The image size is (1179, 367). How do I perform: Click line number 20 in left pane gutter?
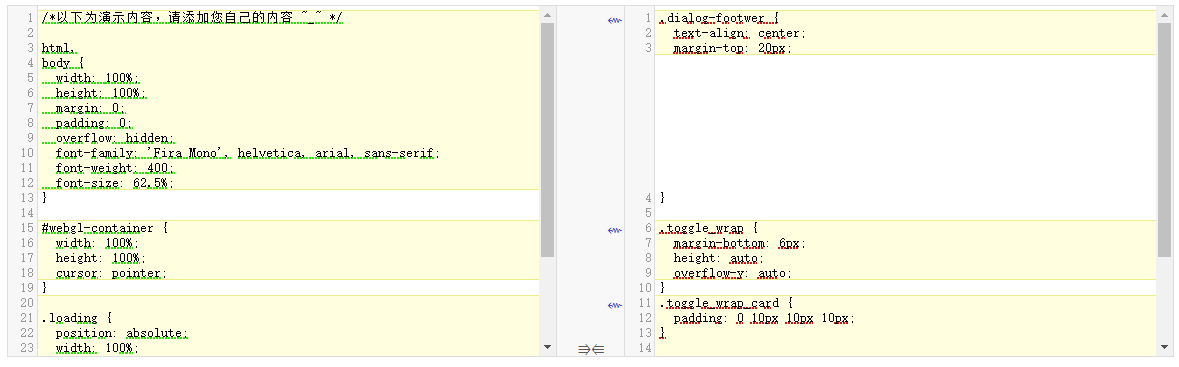[x=28, y=303]
